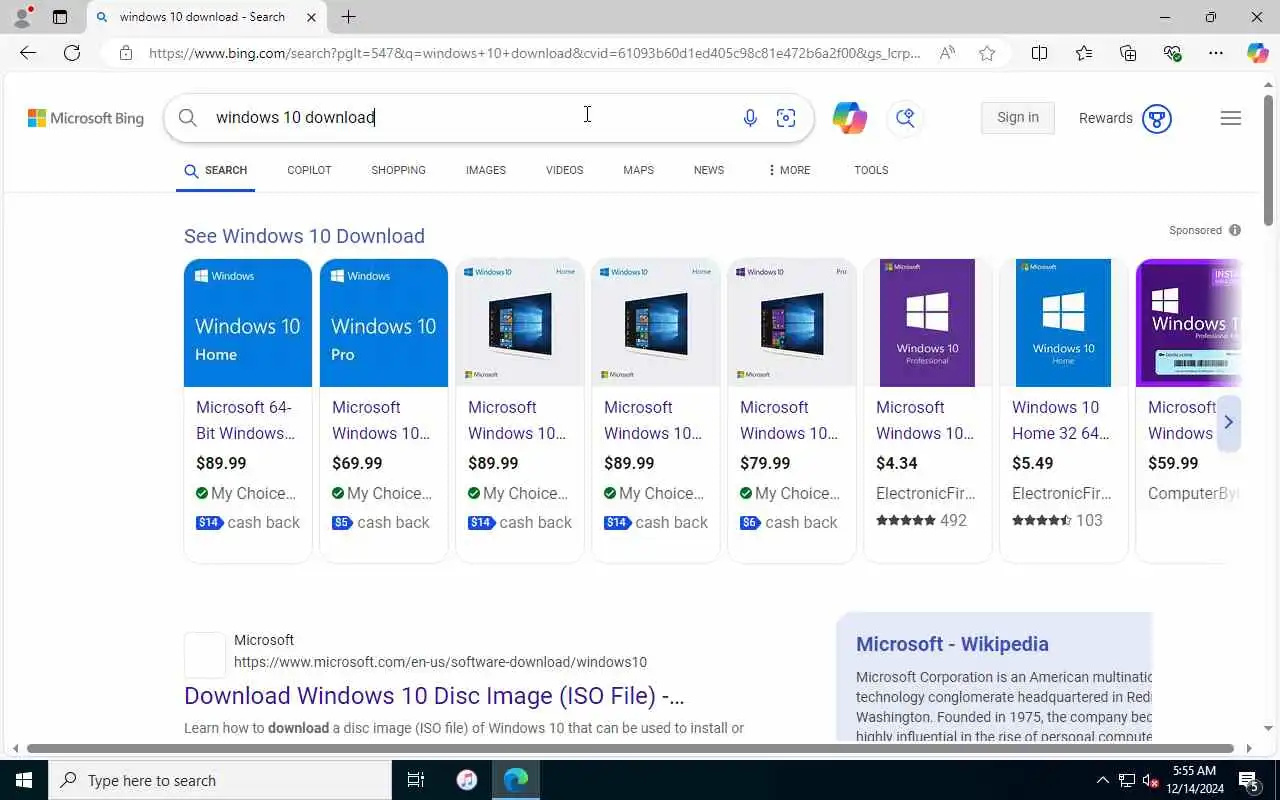Click the Windows 10 Home blue thumbnail
The width and height of the screenshot is (1280, 800).
[248, 323]
